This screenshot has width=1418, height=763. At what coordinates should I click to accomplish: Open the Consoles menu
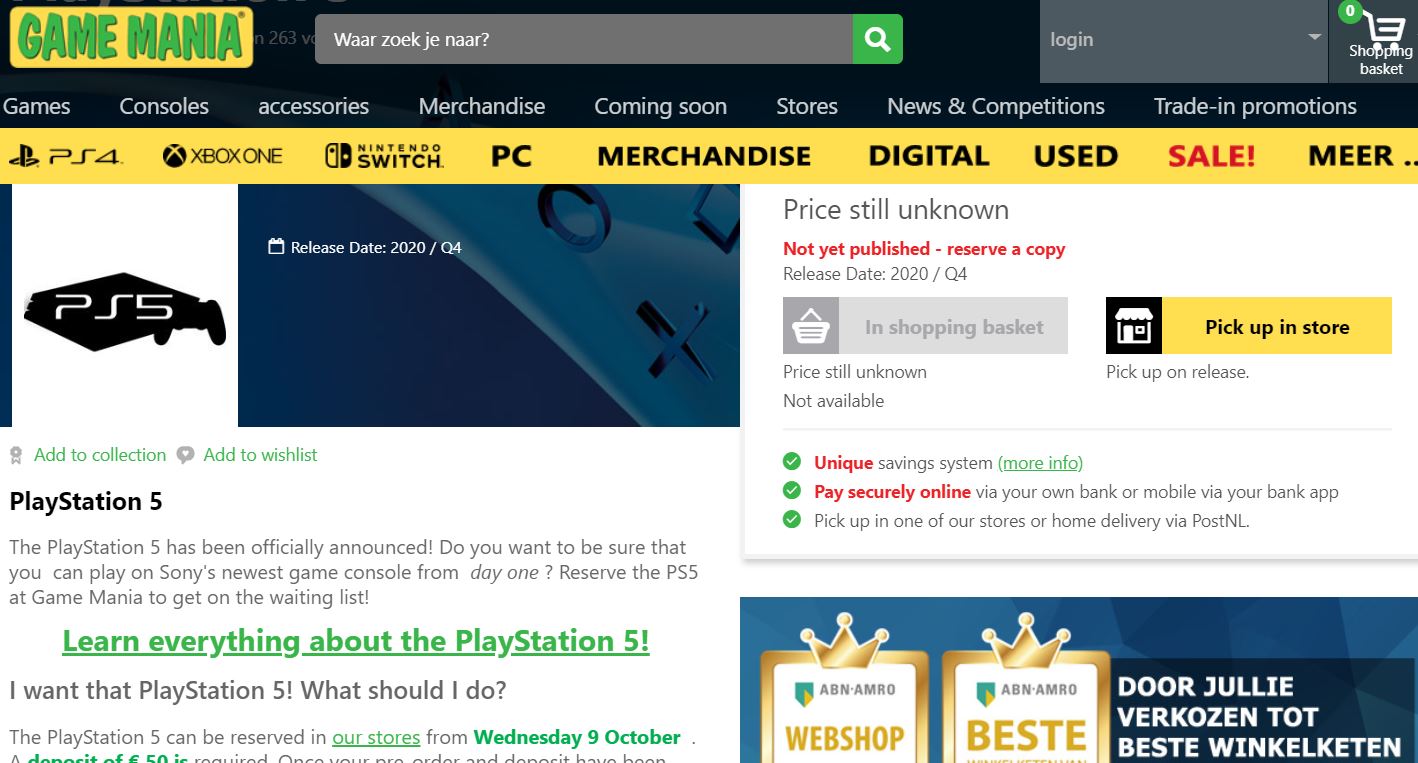click(164, 106)
